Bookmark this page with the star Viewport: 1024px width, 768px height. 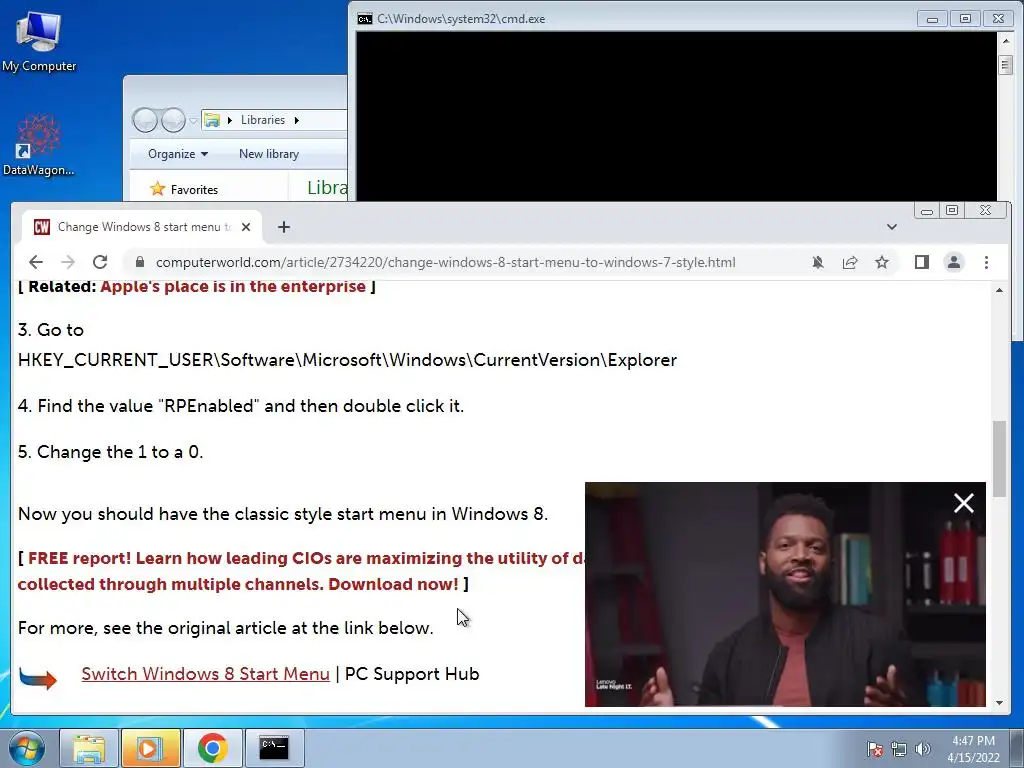click(882, 263)
